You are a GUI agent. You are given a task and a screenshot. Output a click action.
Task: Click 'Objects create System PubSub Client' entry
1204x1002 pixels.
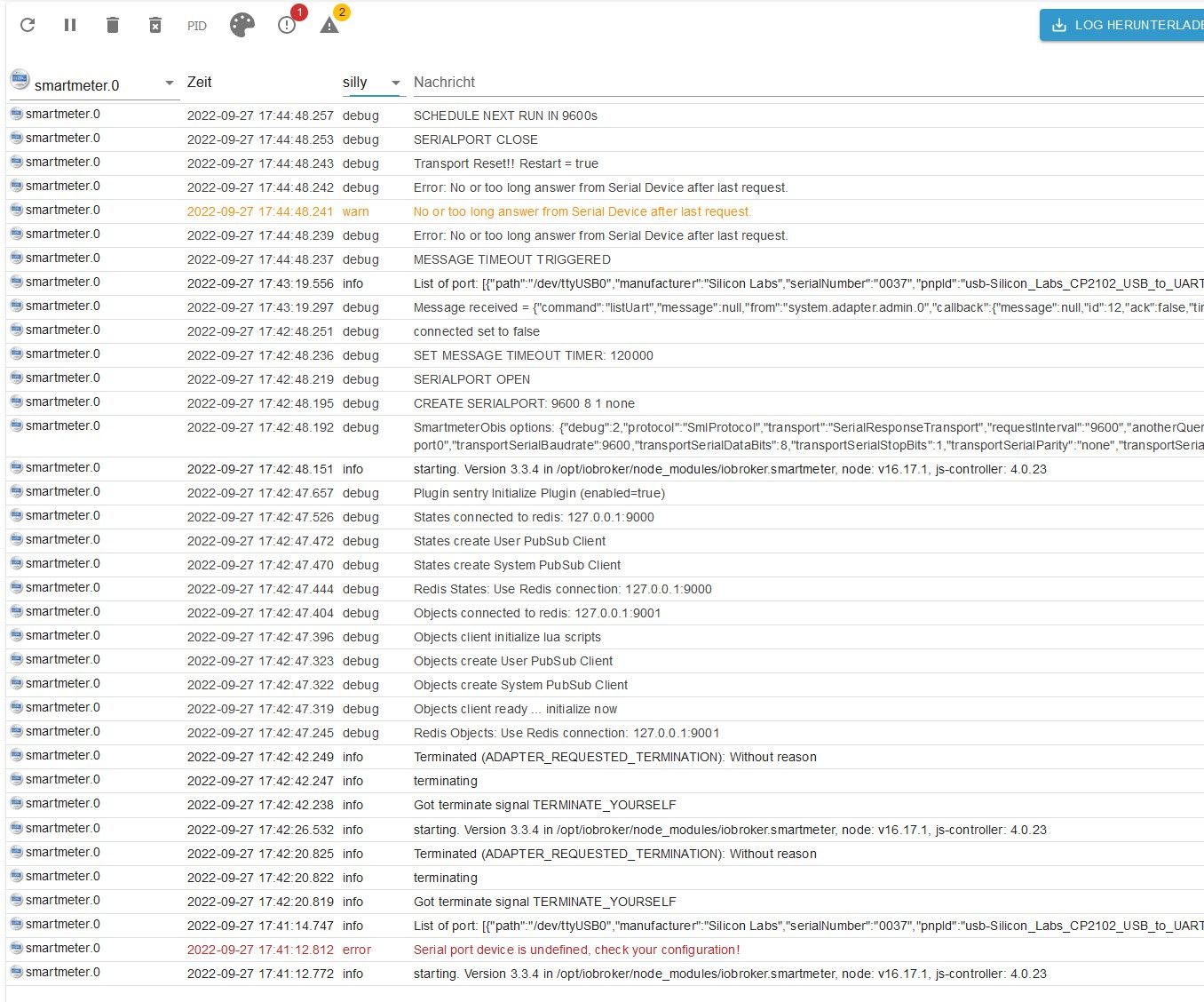(x=520, y=685)
